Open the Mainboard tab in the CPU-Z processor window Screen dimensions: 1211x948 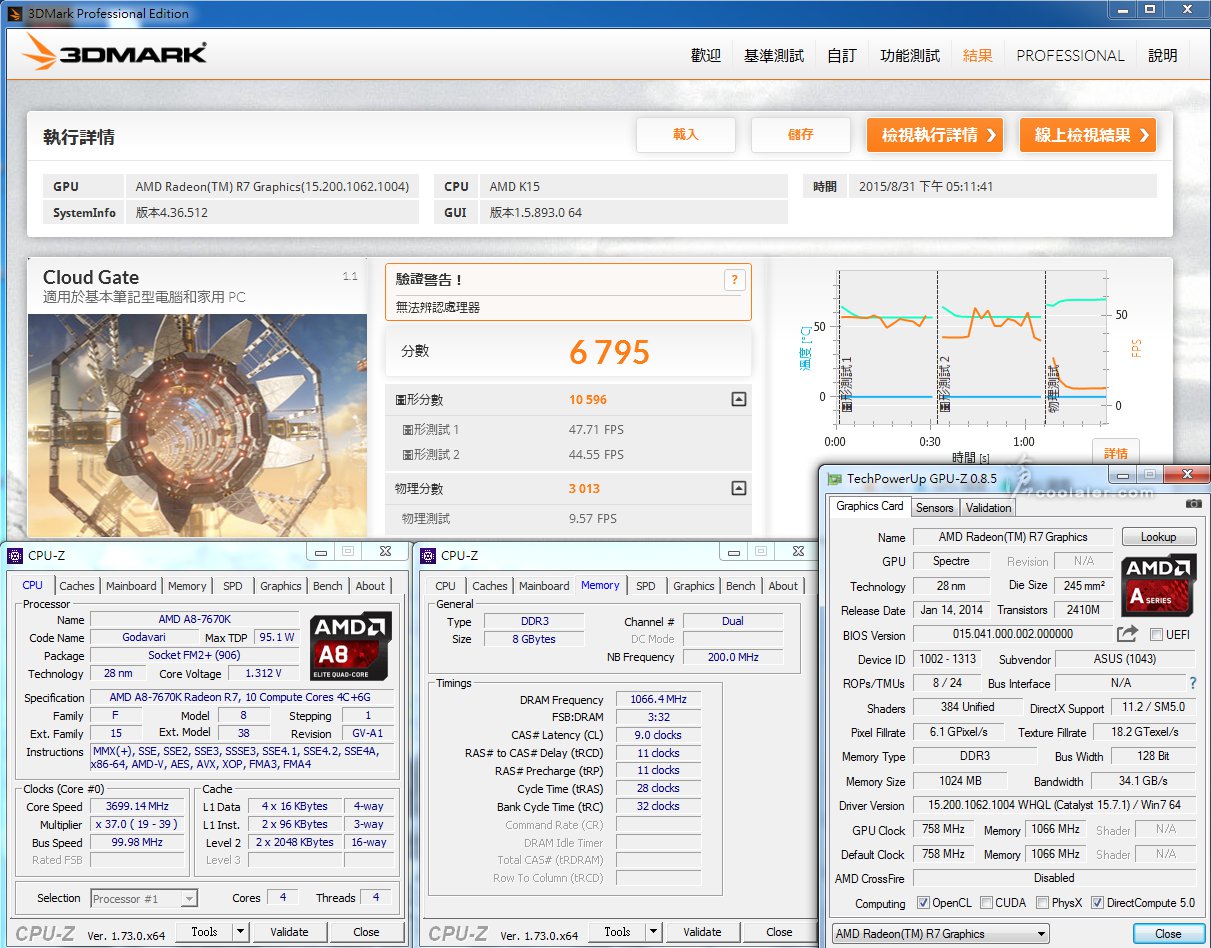click(x=132, y=586)
